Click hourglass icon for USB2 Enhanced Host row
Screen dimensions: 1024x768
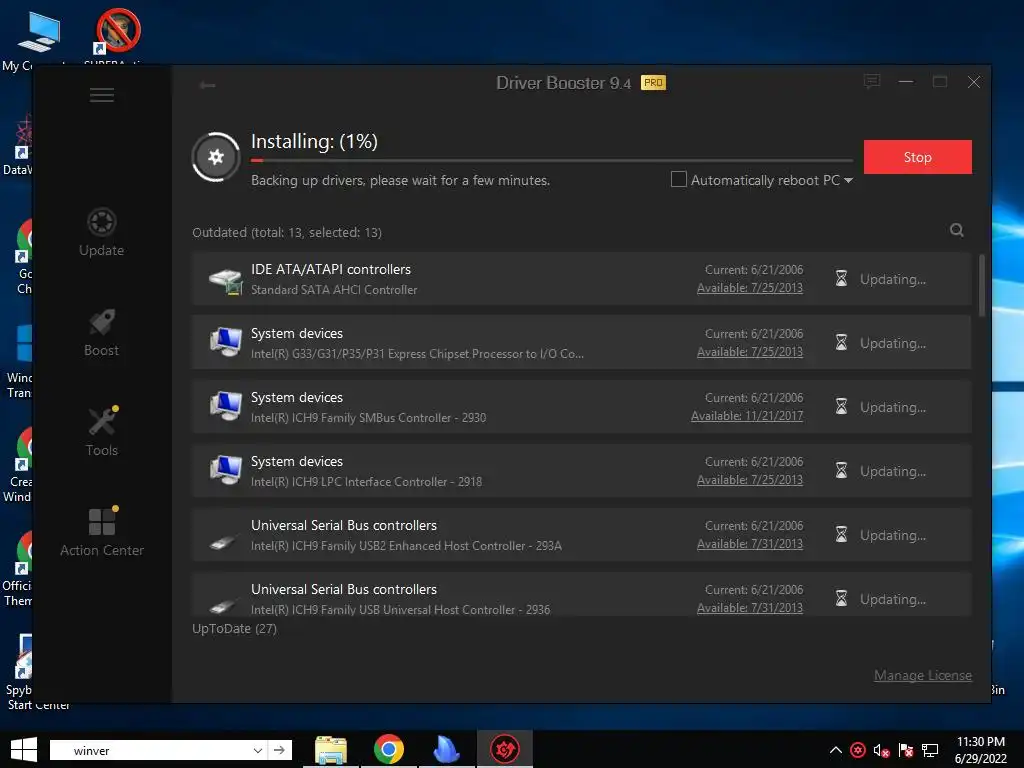click(x=841, y=535)
